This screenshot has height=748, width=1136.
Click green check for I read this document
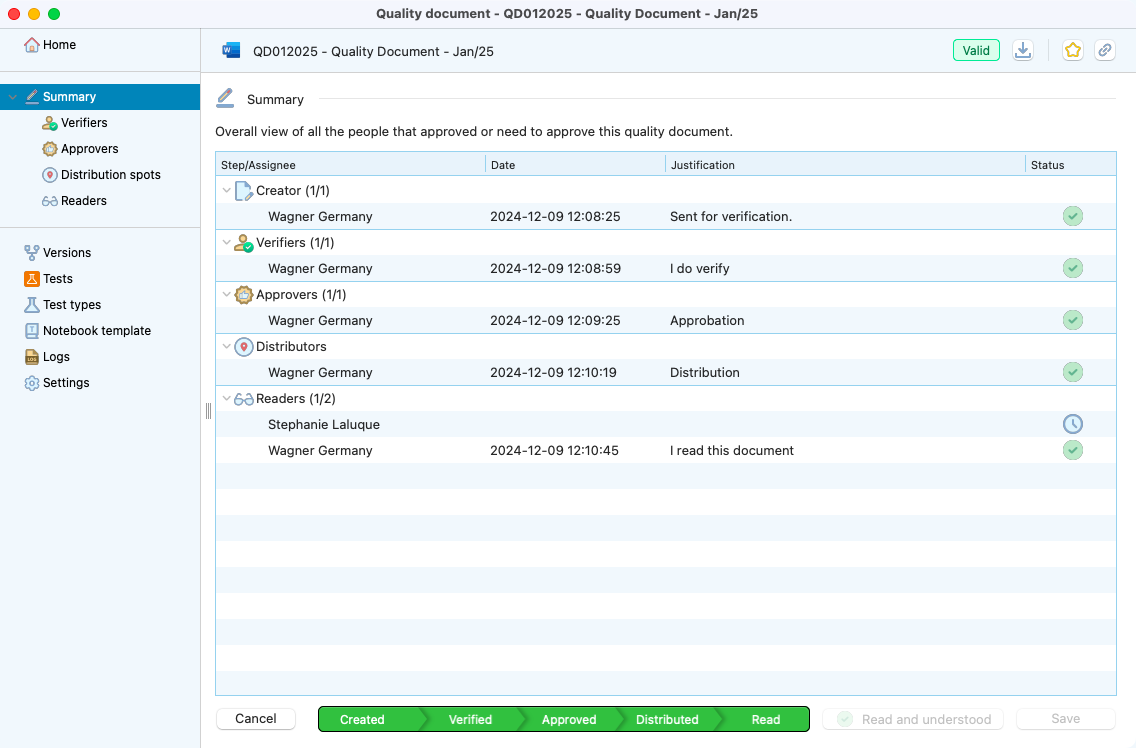click(1073, 450)
